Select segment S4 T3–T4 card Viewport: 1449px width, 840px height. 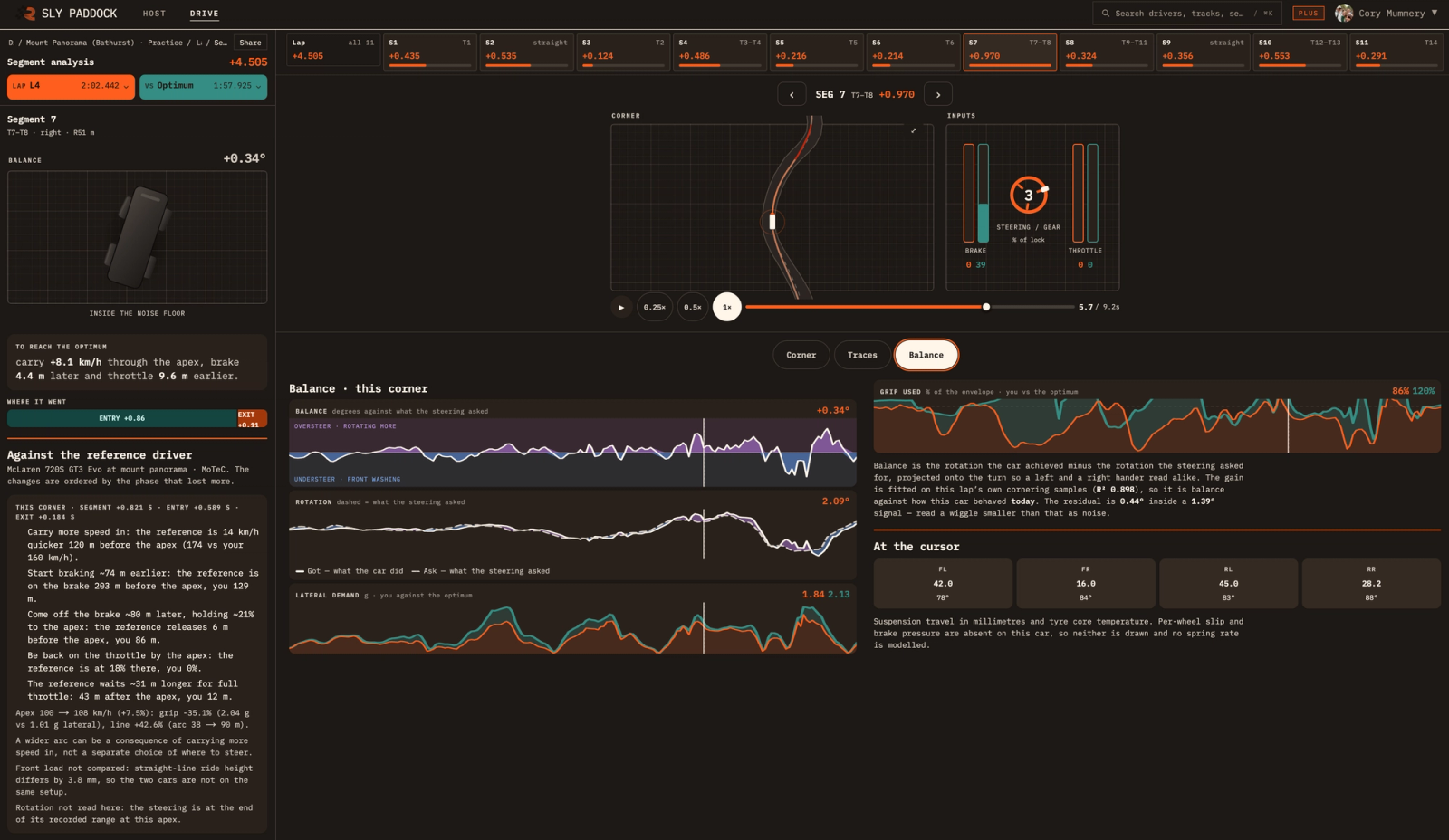[x=720, y=51]
